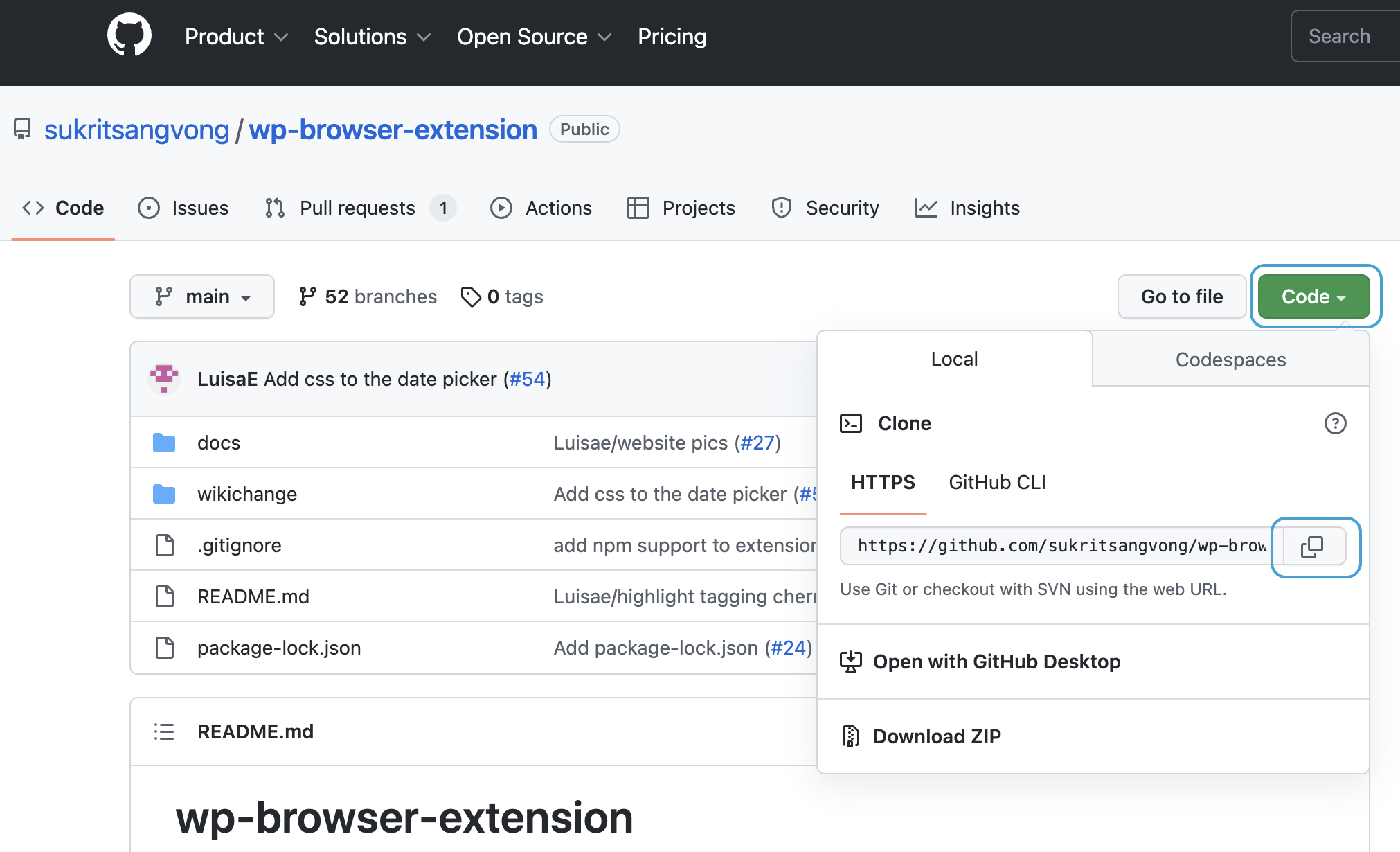1400x852 pixels.
Task: Click the HTTPS clone URL field
Action: tap(1061, 546)
